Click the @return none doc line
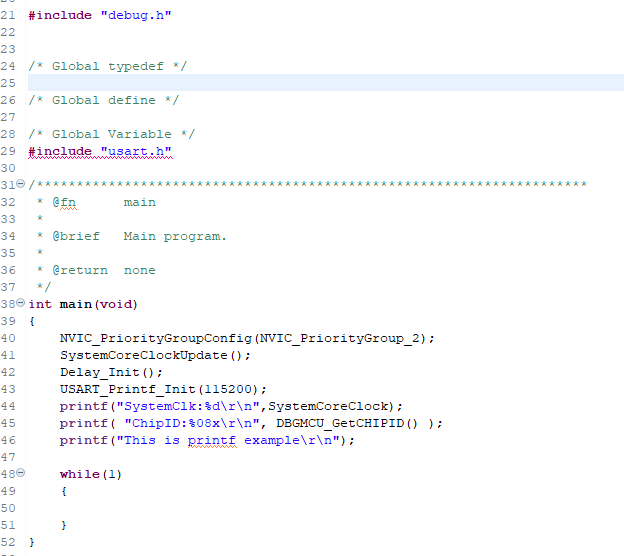Screen dimensions: 624x556 click(104, 270)
